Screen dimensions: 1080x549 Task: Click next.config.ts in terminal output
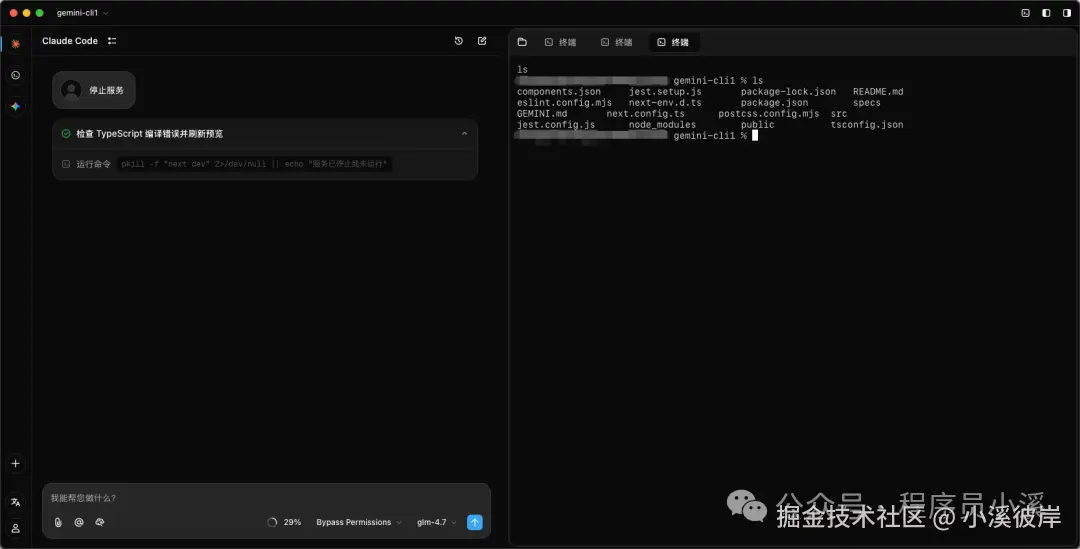[x=645, y=114]
